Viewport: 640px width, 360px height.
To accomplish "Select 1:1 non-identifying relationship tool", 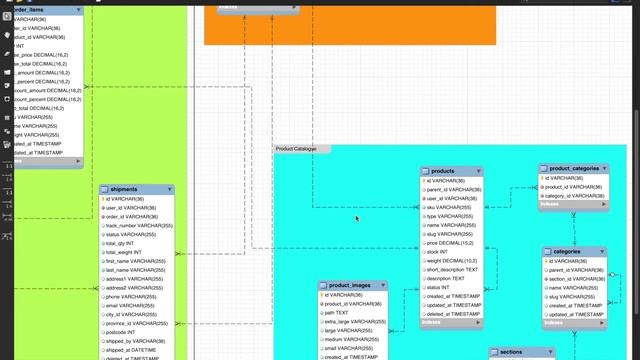I will (7, 164).
